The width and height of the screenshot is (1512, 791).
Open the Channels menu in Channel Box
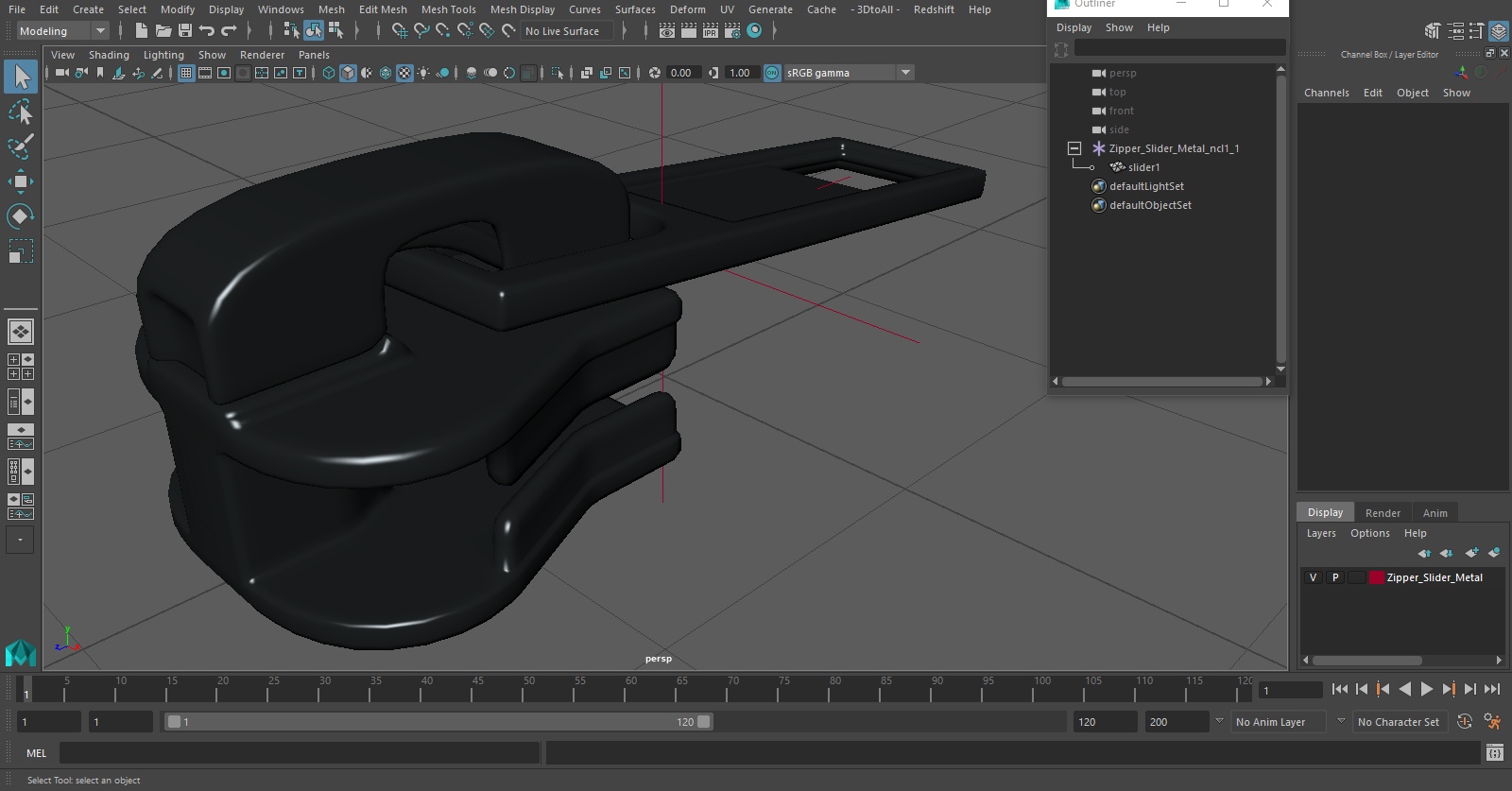1326,93
